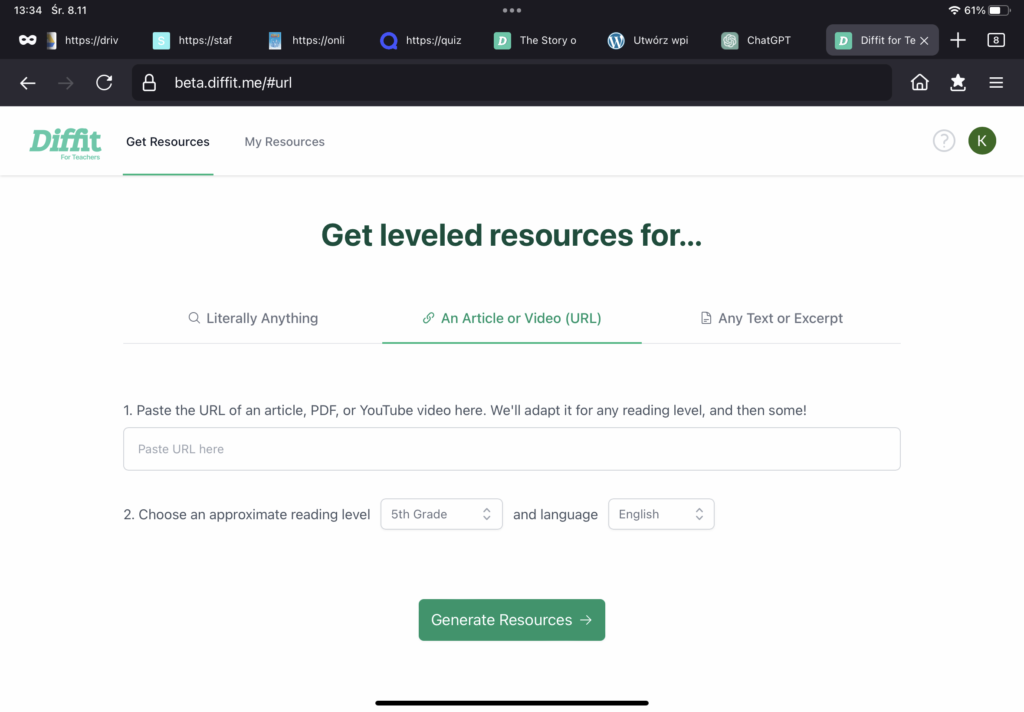This screenshot has height=712, width=1024.
Task: Show the open tabs counter
Action: tap(996, 40)
